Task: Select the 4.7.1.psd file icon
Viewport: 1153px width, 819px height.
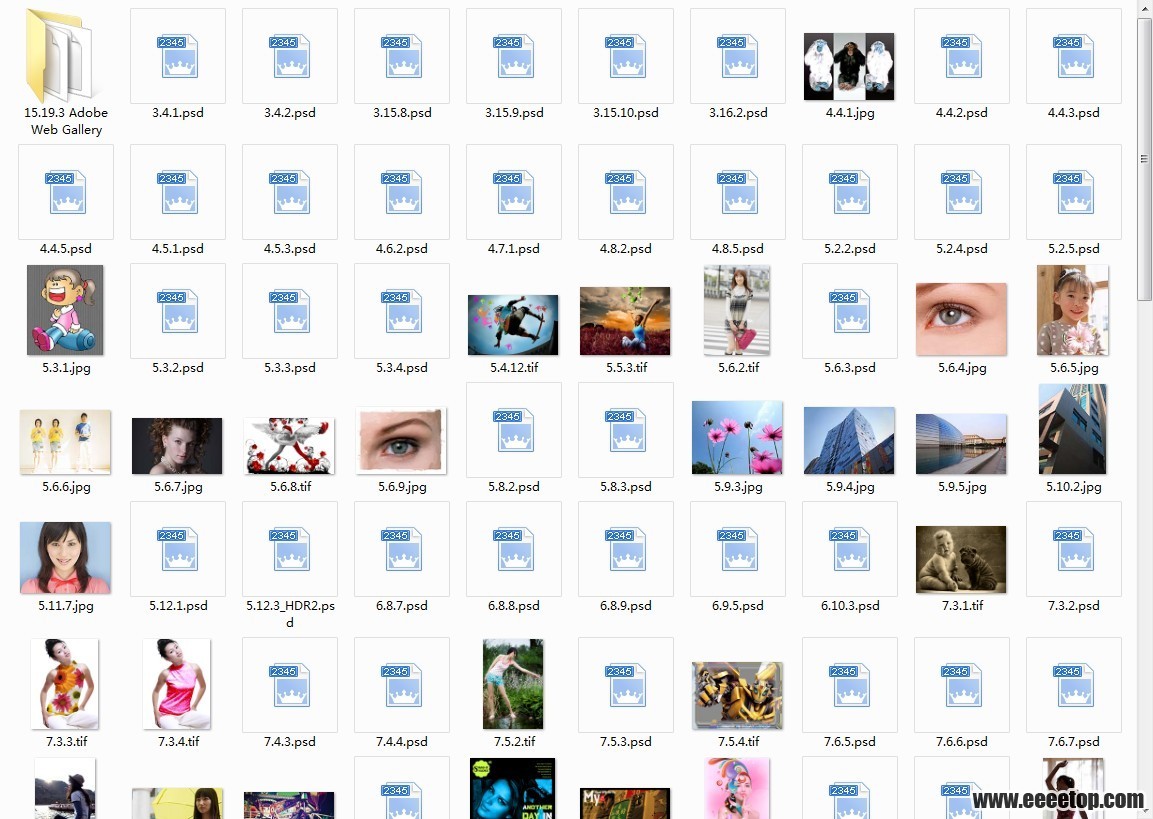Action: 514,192
